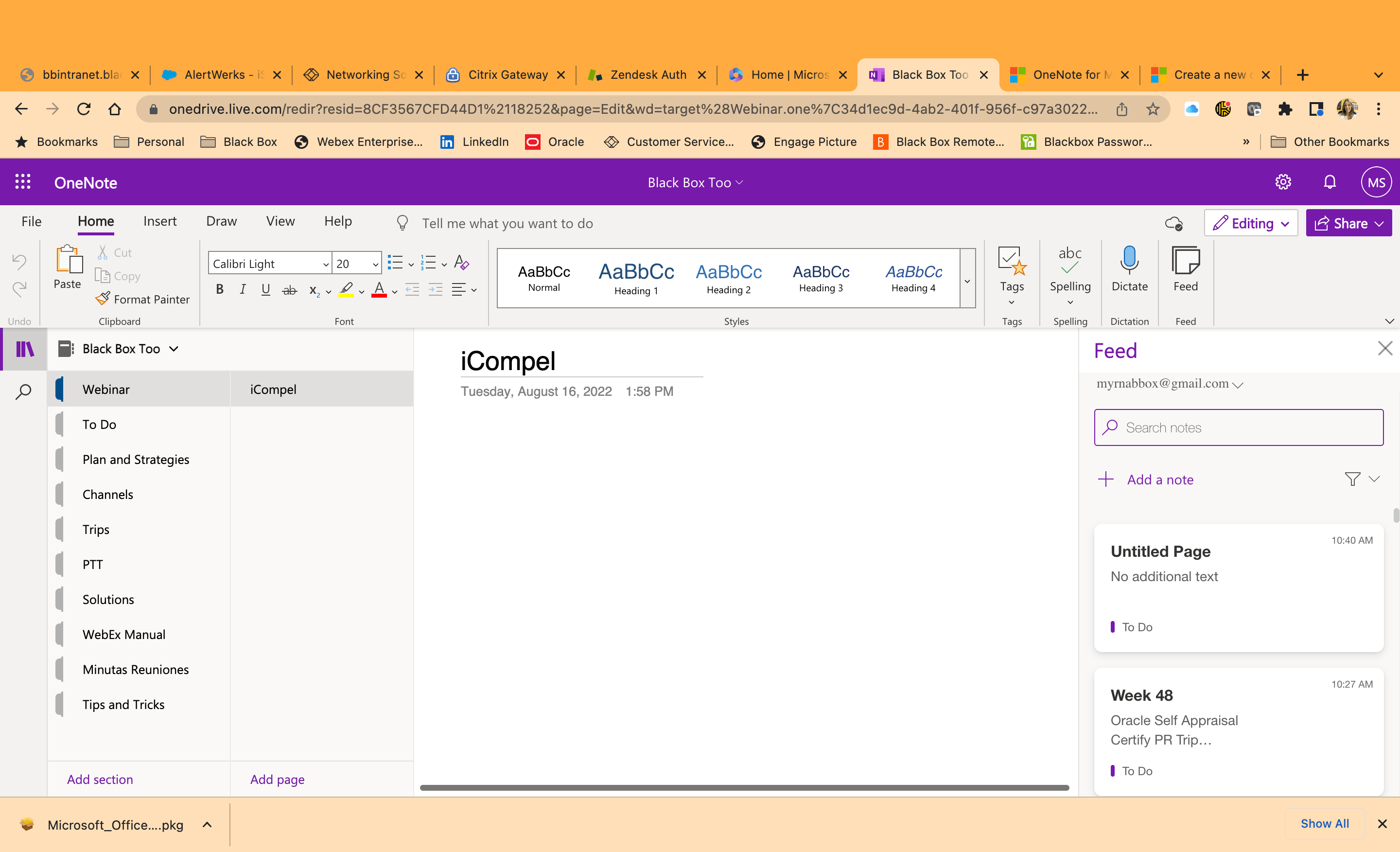Switch to the Insert ribbon tab

click(159, 221)
